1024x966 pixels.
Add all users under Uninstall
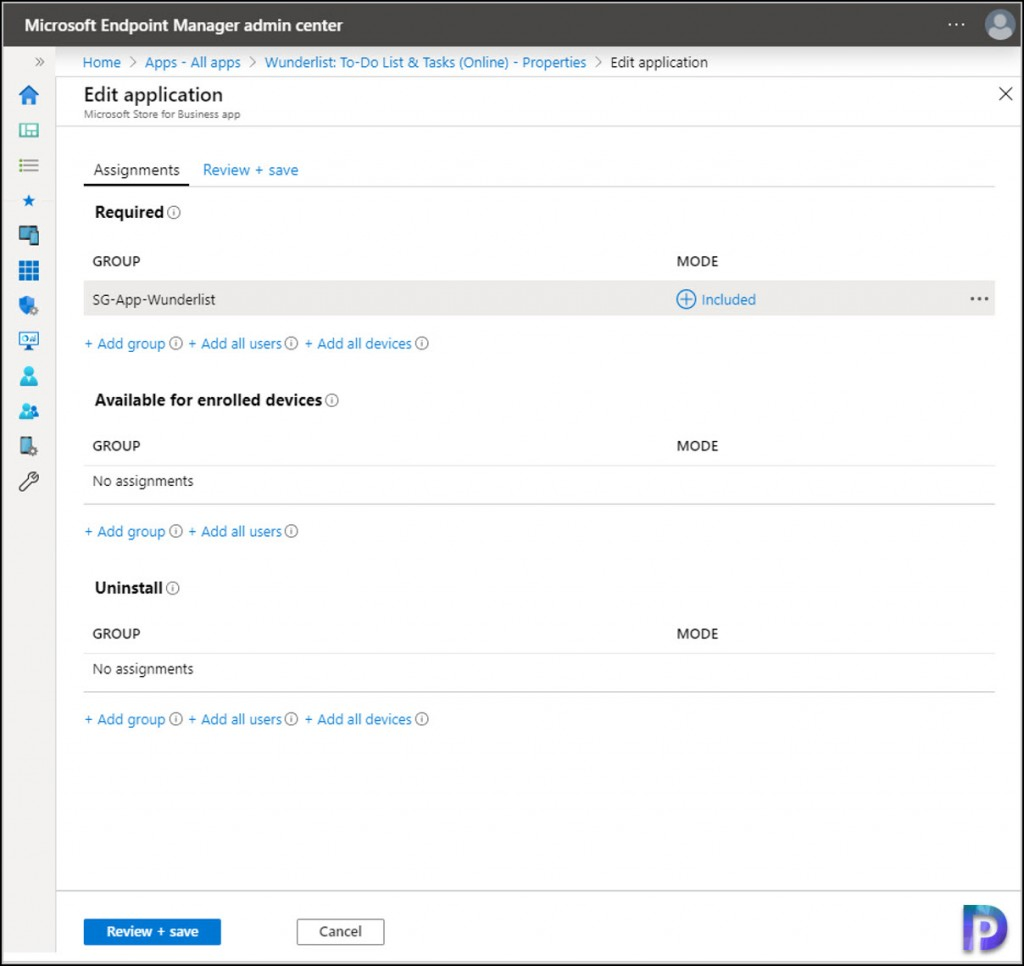235,719
